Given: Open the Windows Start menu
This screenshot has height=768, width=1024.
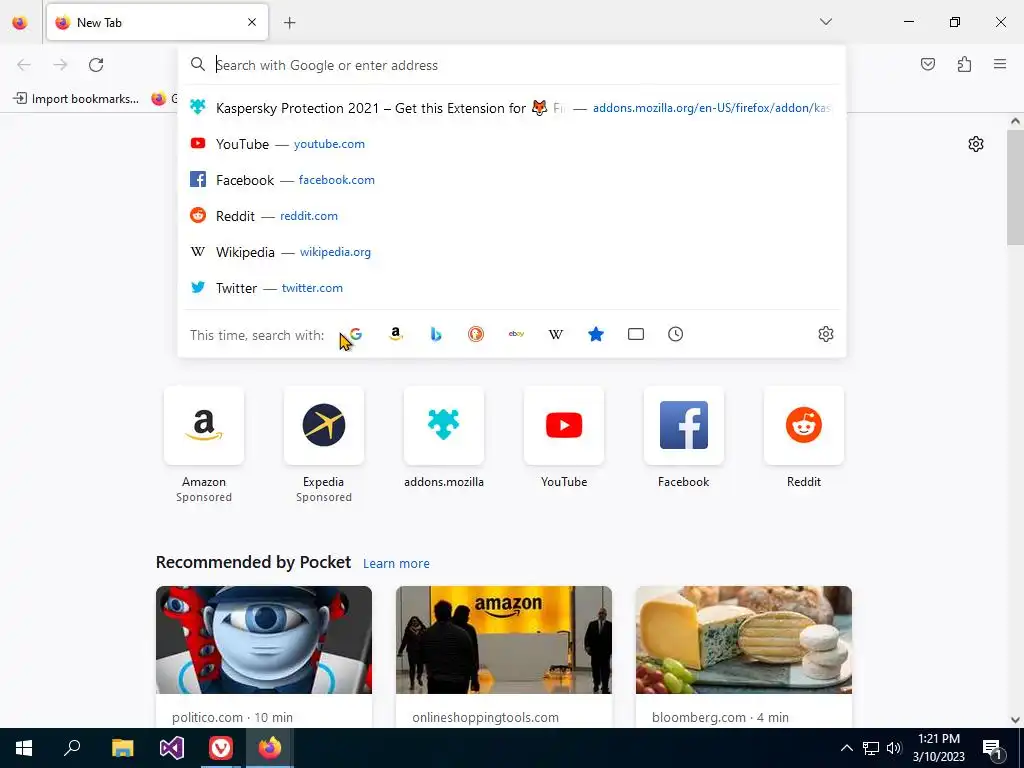Looking at the screenshot, I should coord(24,748).
